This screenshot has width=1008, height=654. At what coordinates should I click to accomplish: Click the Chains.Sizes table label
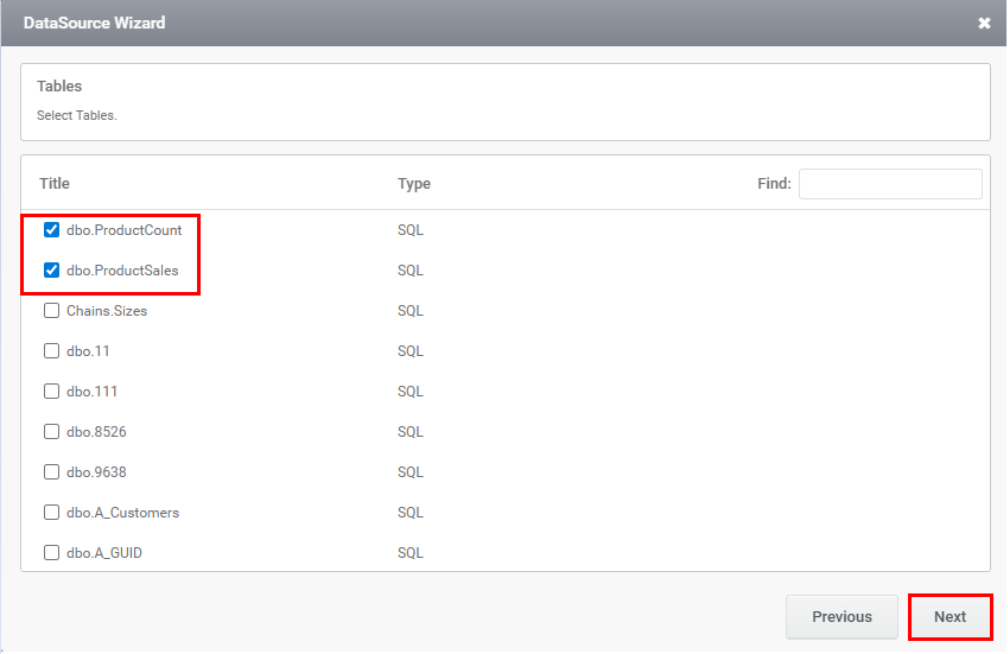pyautogui.click(x=106, y=311)
